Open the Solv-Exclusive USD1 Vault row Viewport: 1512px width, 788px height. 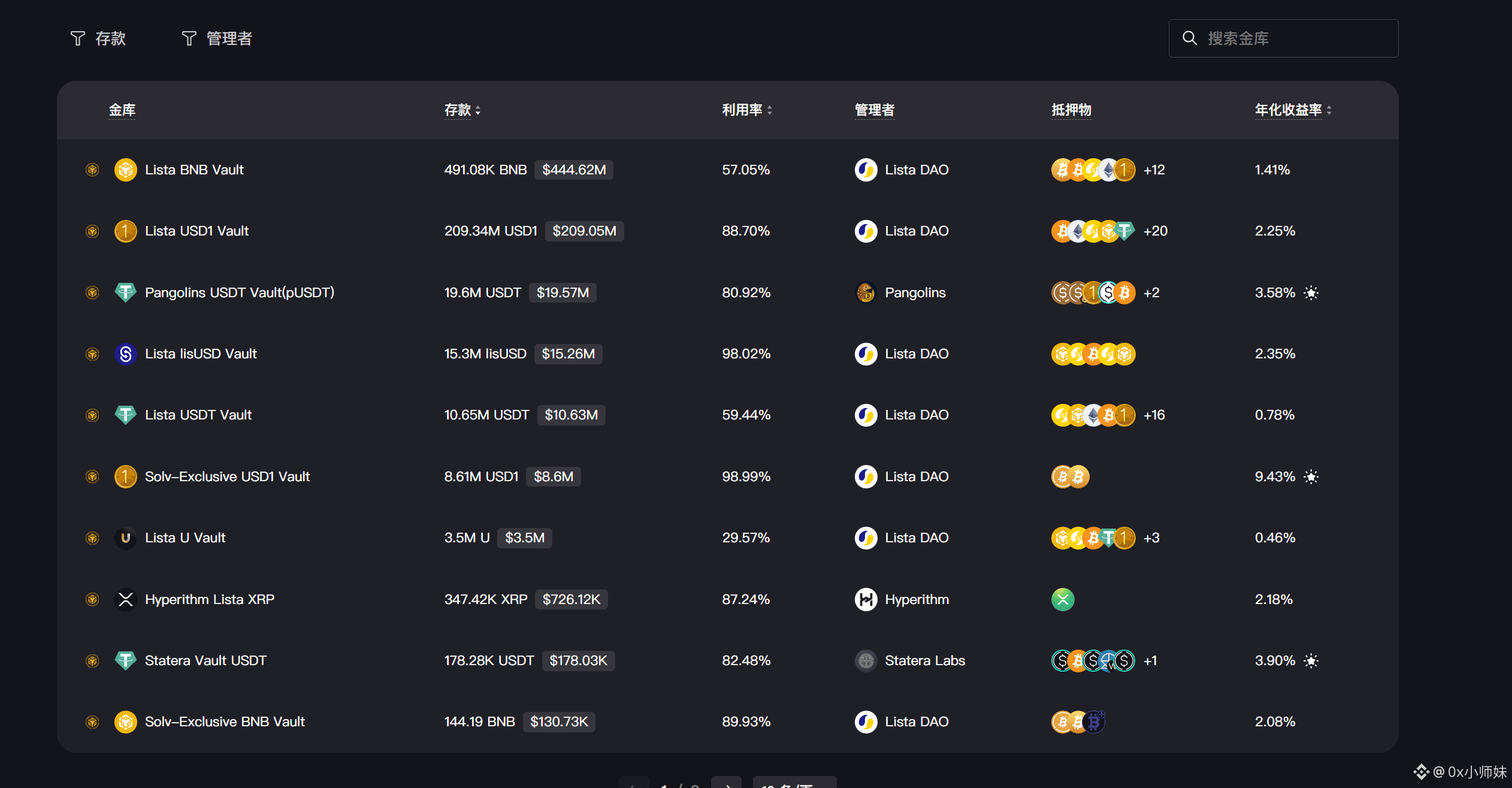tap(227, 477)
